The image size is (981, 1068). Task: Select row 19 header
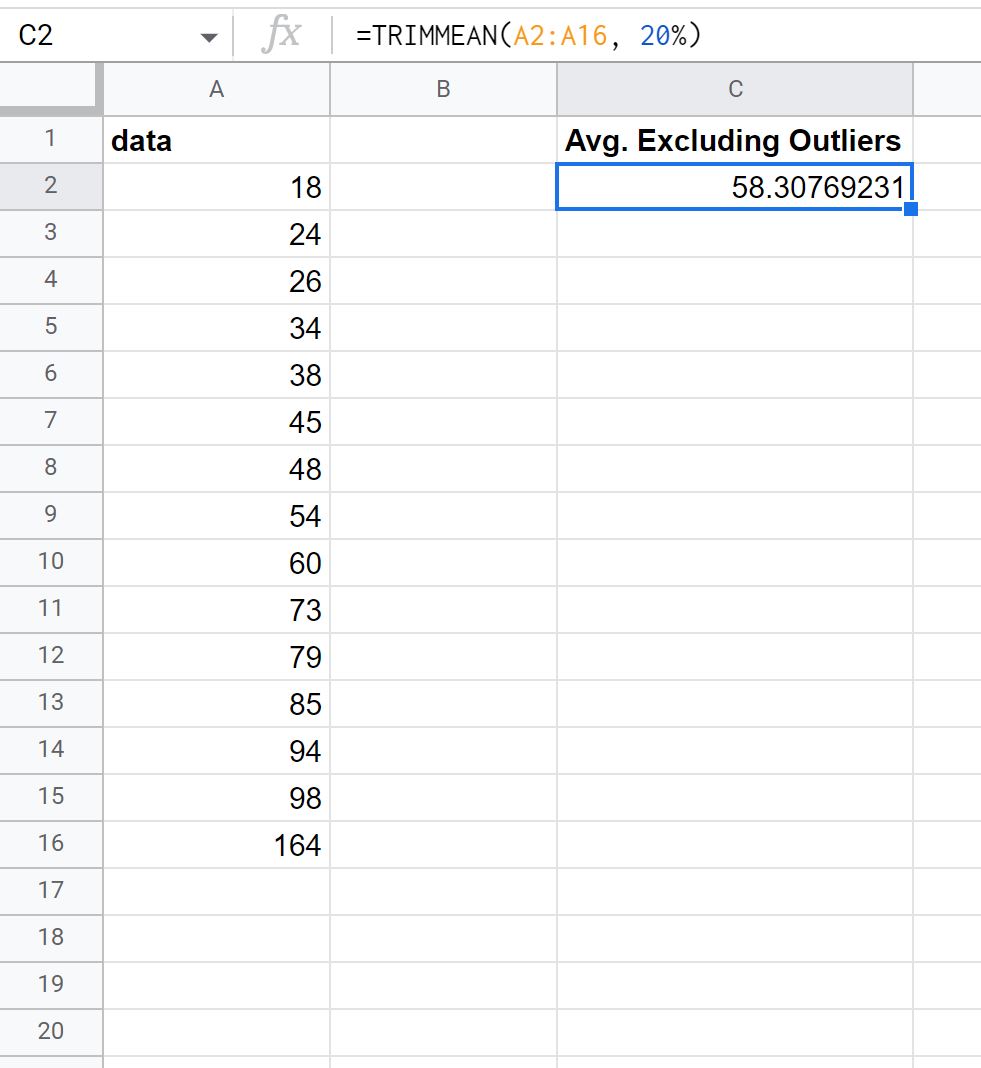pos(51,985)
